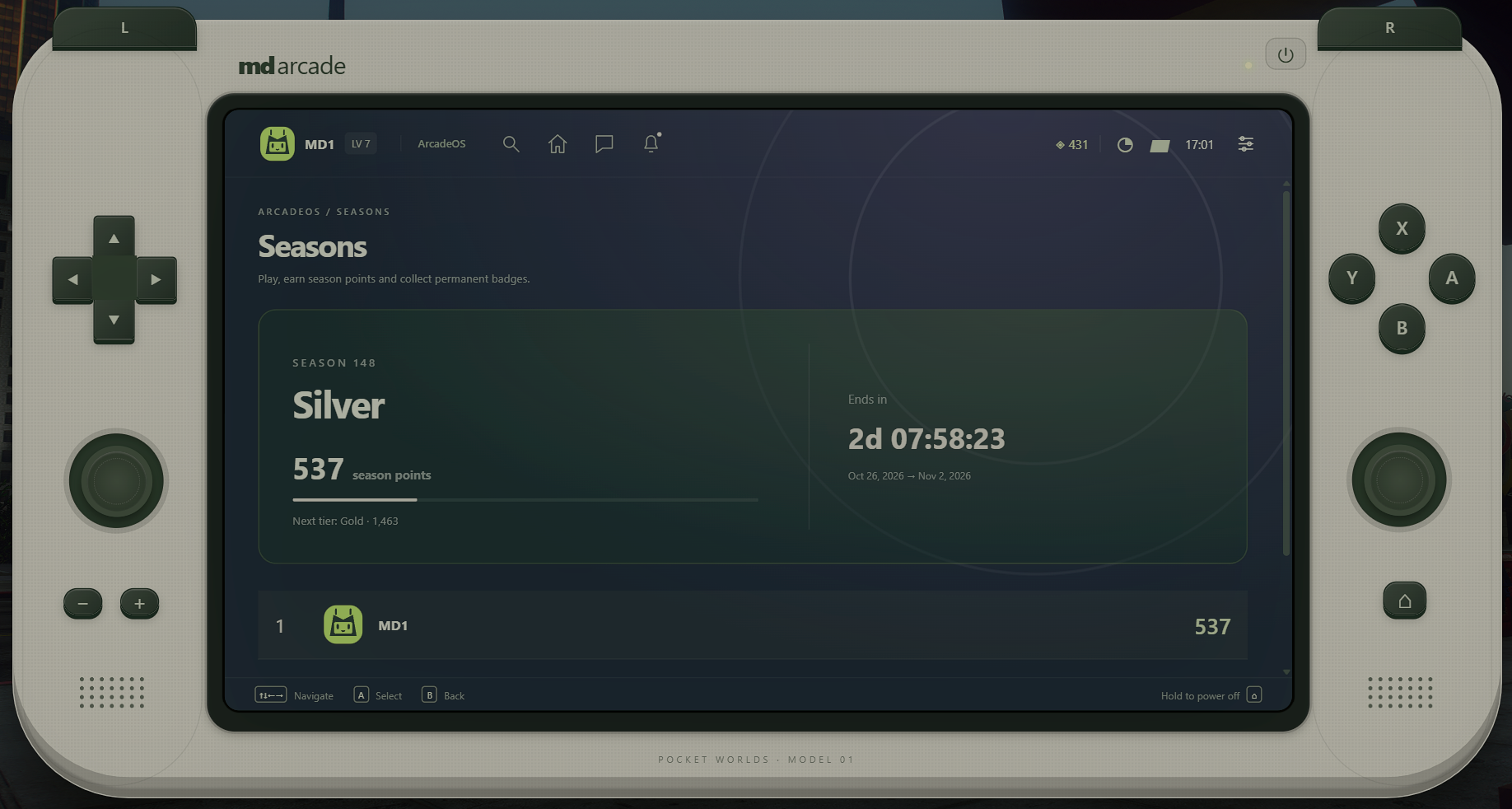The width and height of the screenshot is (1512, 809).
Task: Click the X face button
Action: click(1402, 228)
